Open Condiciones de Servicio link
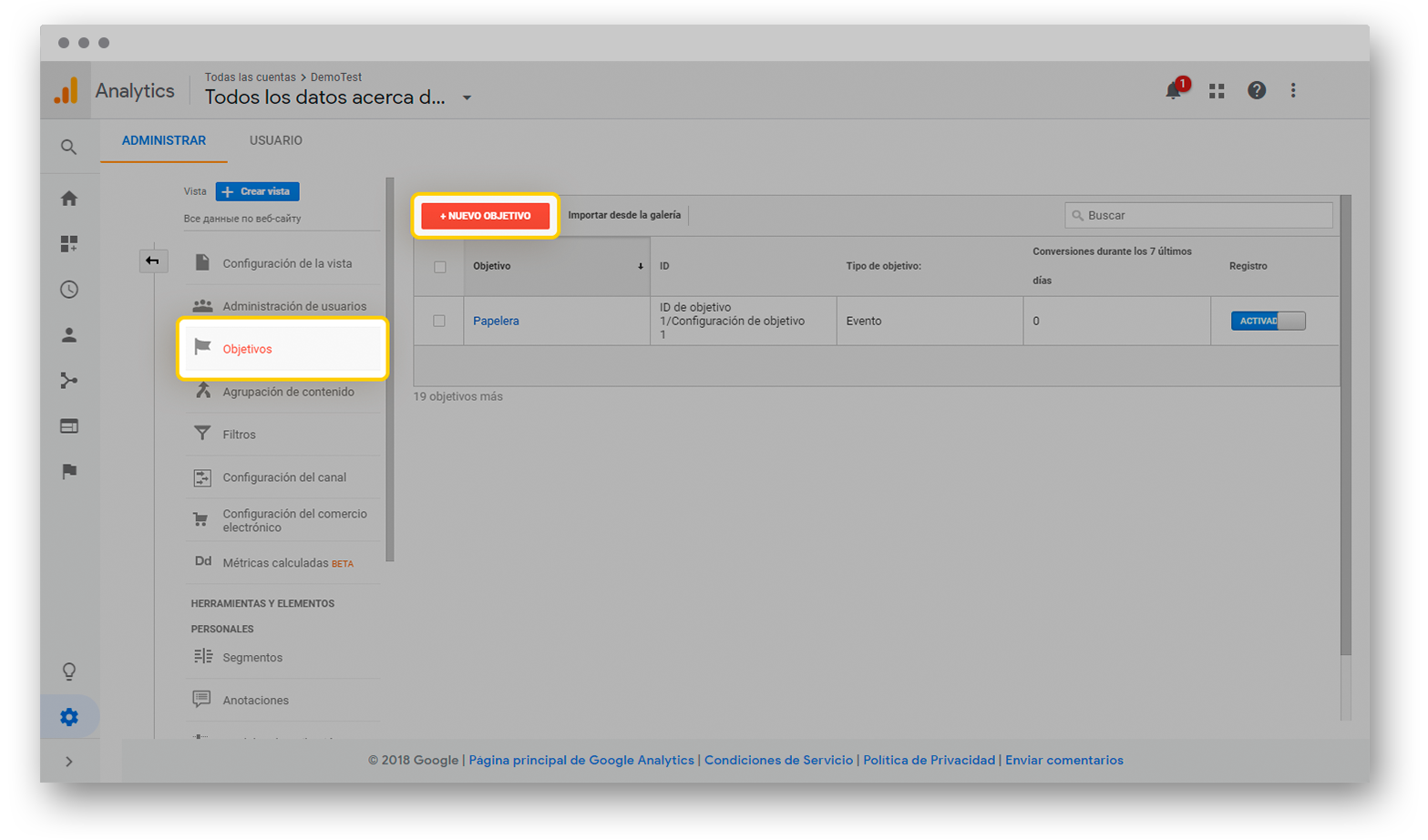Screen dimensions: 1428x840 pos(779,760)
